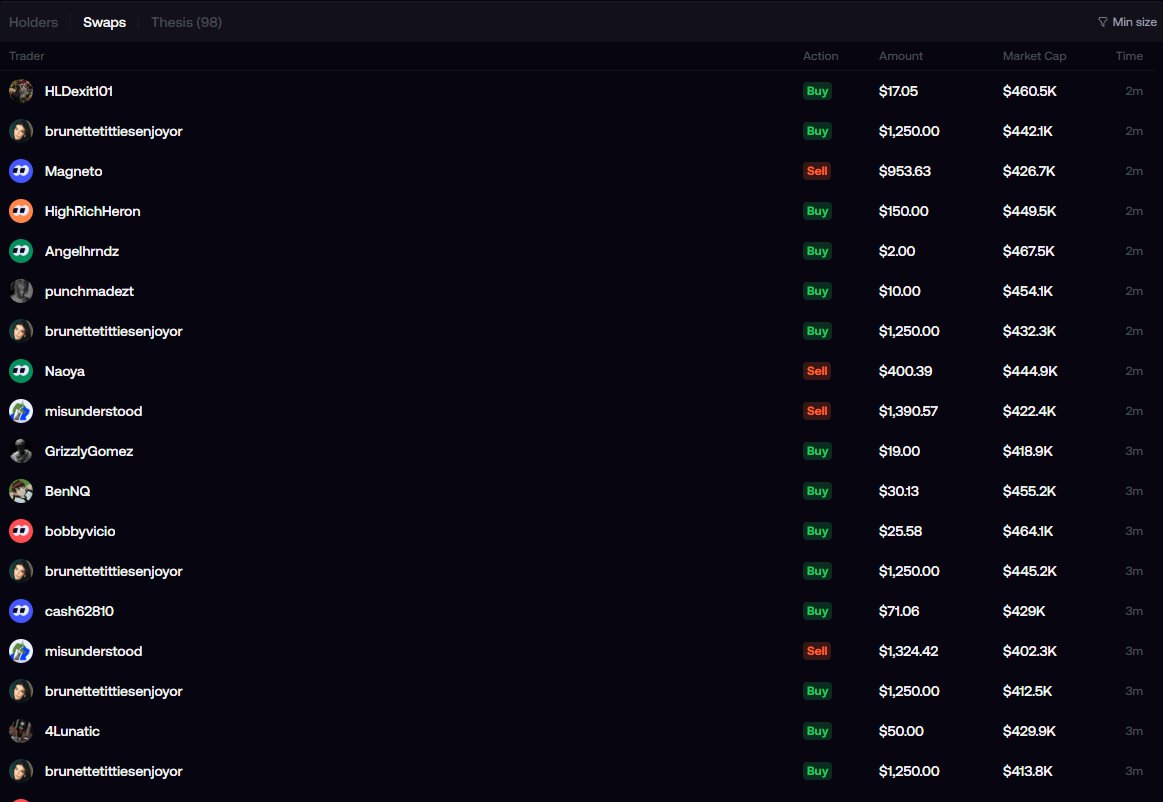This screenshot has width=1163, height=802.
Task: Select 4Lunatic trader name
Action: (x=72, y=732)
